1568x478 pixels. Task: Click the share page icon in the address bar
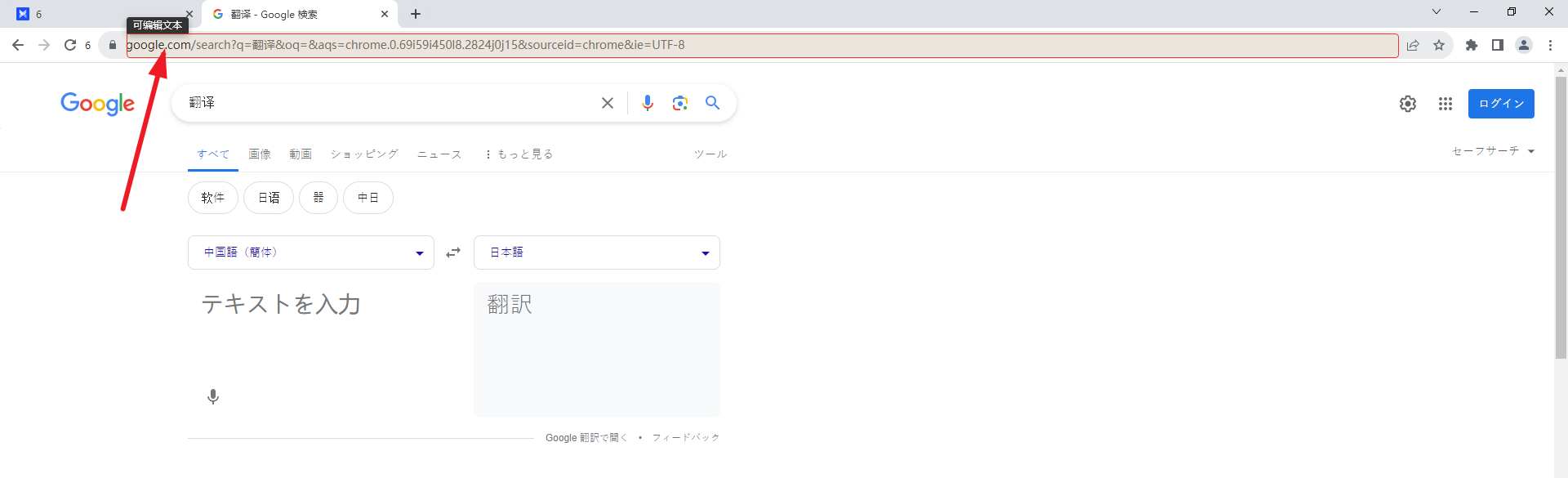click(1413, 45)
